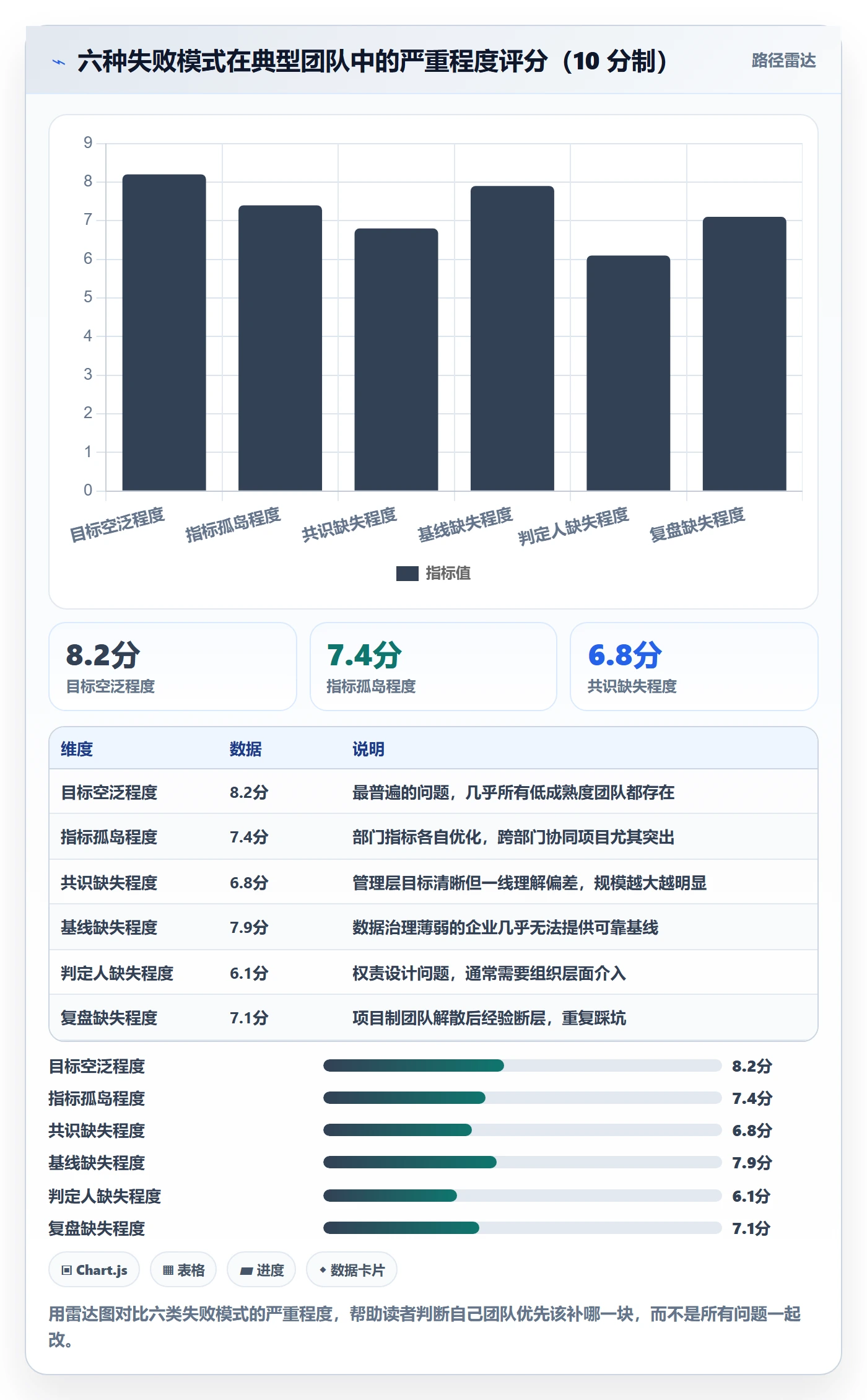Click the 复盘缺失程度 progress bar
The width and height of the screenshot is (867, 1400).
pyautogui.click(x=522, y=1228)
